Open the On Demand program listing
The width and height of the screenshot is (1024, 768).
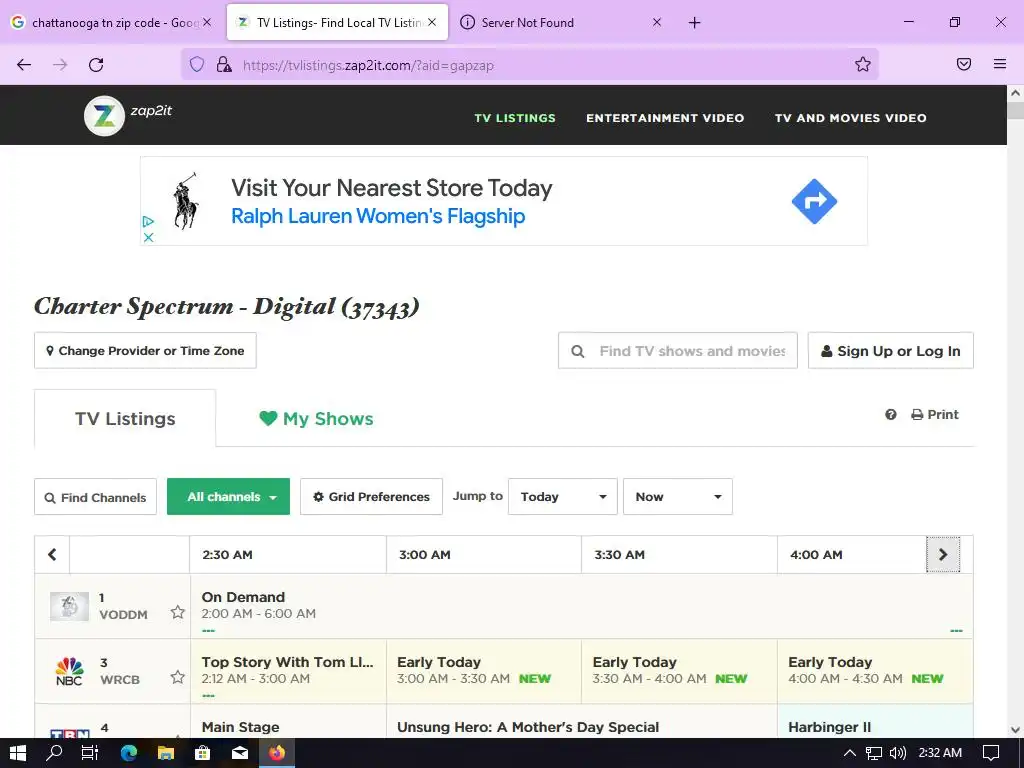[581, 606]
